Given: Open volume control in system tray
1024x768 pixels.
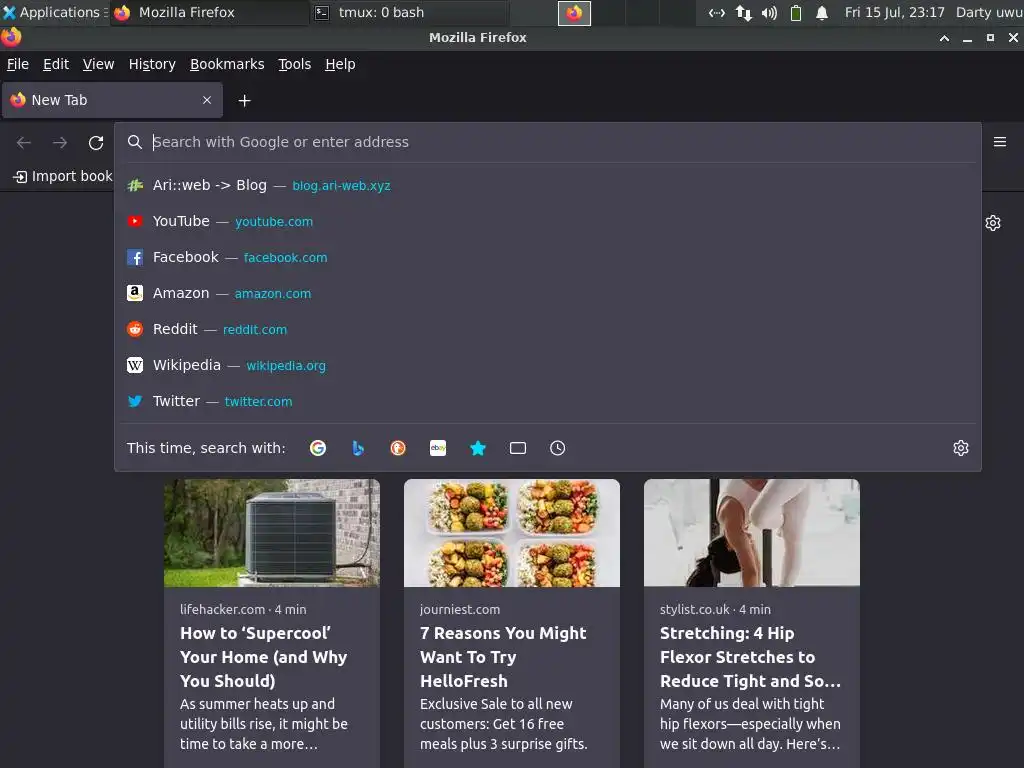Looking at the screenshot, I should 769,12.
